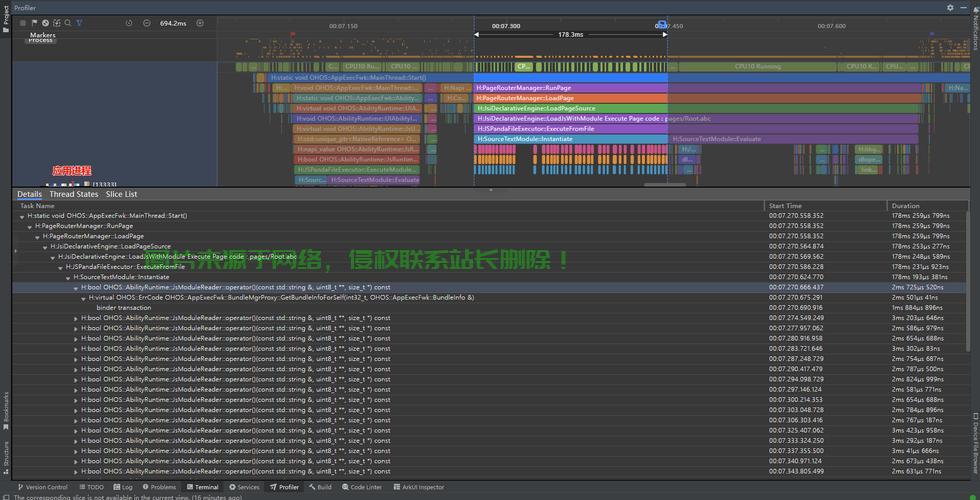Collapse MainThread::Start() tree row

click(x=22, y=216)
